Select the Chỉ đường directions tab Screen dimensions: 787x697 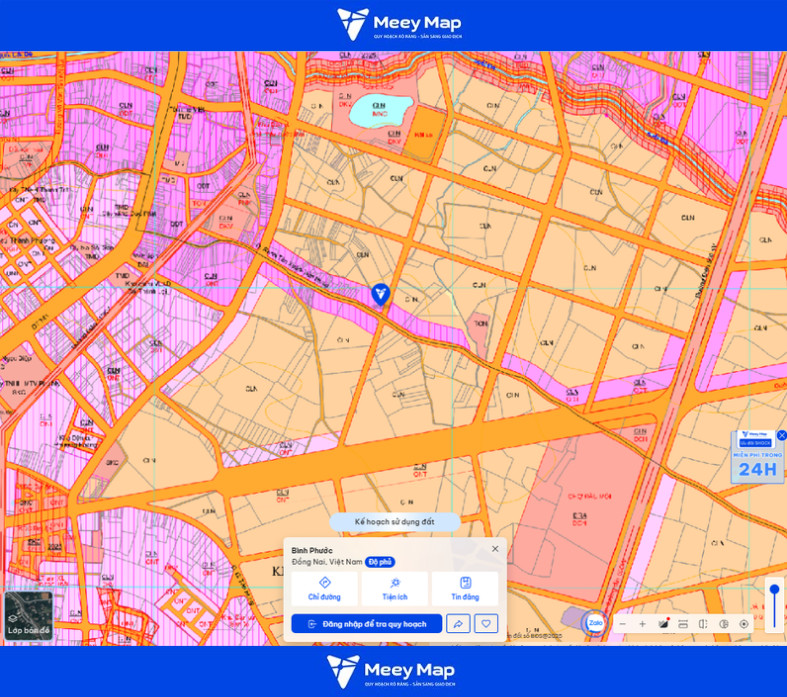pyautogui.click(x=324, y=589)
